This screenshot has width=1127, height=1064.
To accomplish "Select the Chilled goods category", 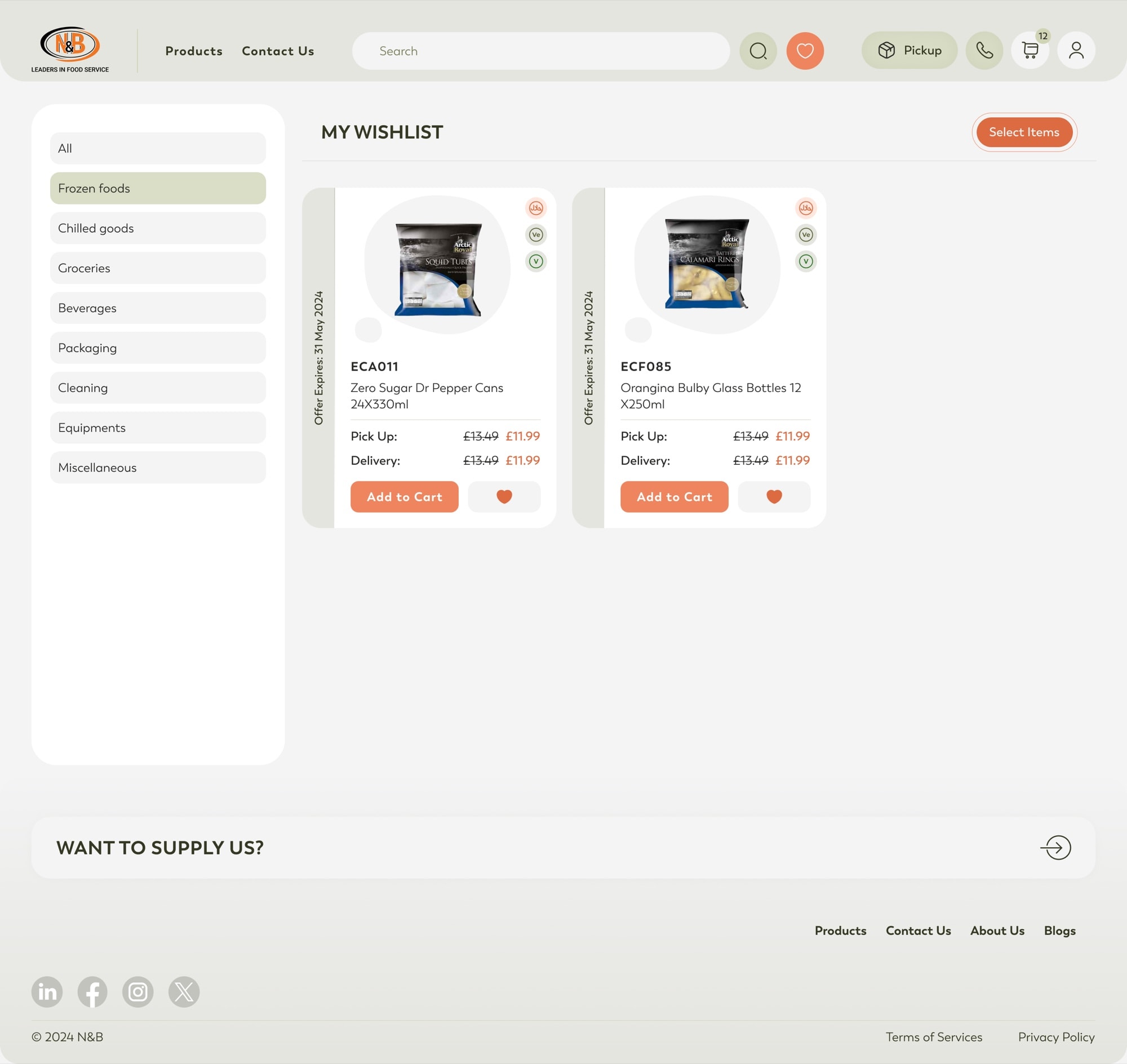I will tap(158, 228).
